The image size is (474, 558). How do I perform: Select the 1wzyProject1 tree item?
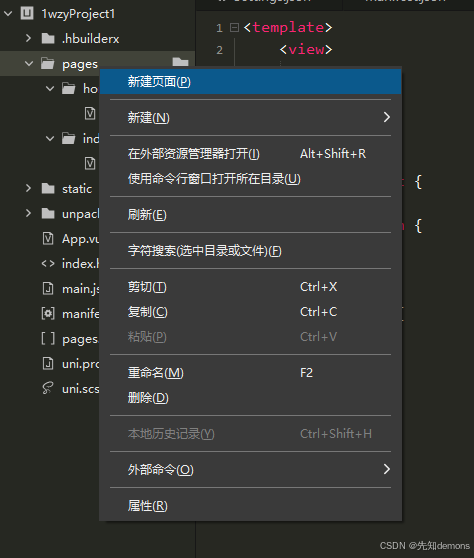[78, 14]
